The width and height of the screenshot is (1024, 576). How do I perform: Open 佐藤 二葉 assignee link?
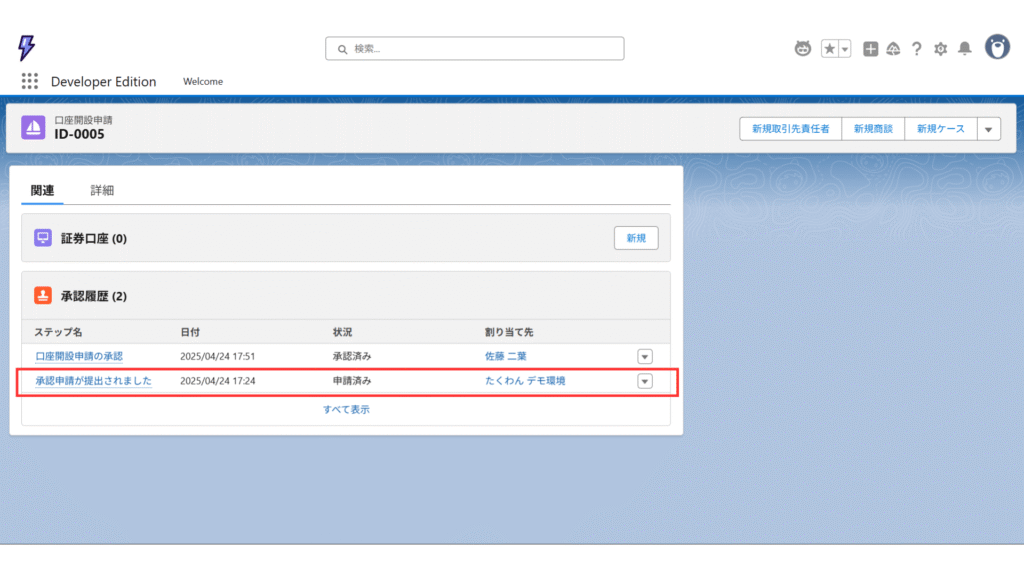(x=505, y=356)
